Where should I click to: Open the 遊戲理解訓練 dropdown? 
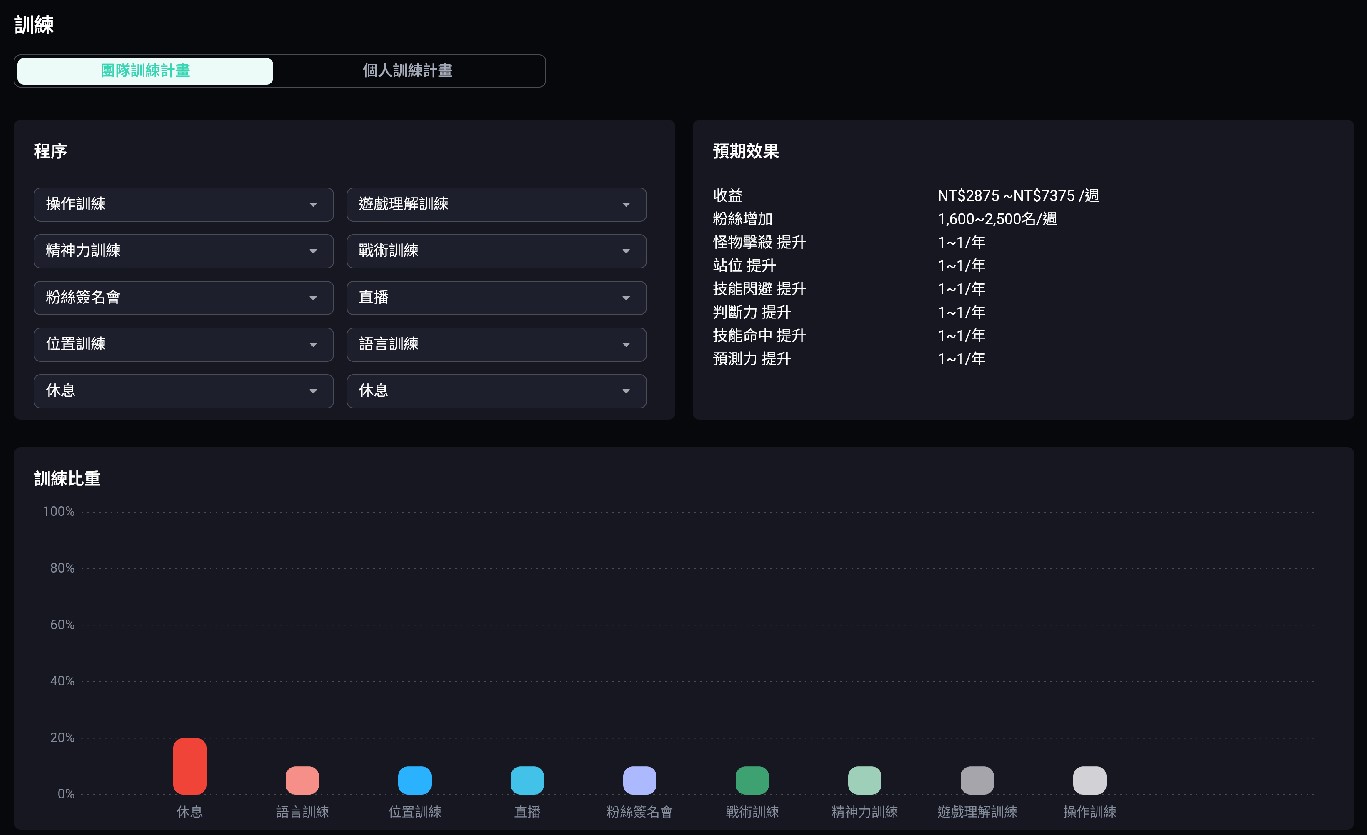(x=496, y=204)
